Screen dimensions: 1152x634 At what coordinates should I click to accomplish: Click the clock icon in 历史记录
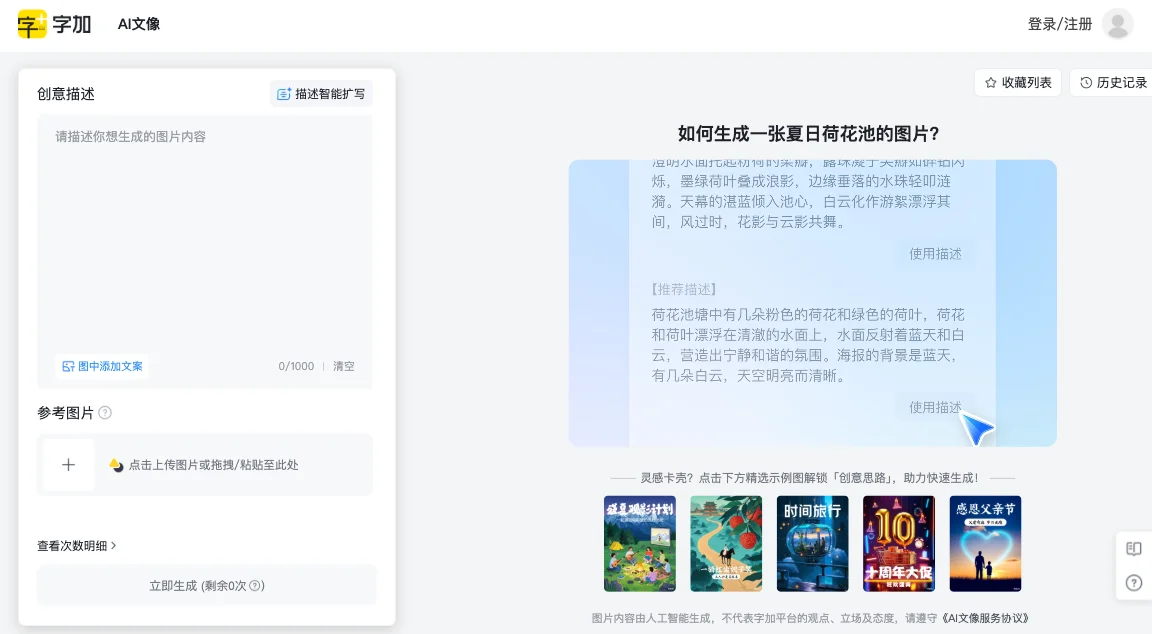1085,82
